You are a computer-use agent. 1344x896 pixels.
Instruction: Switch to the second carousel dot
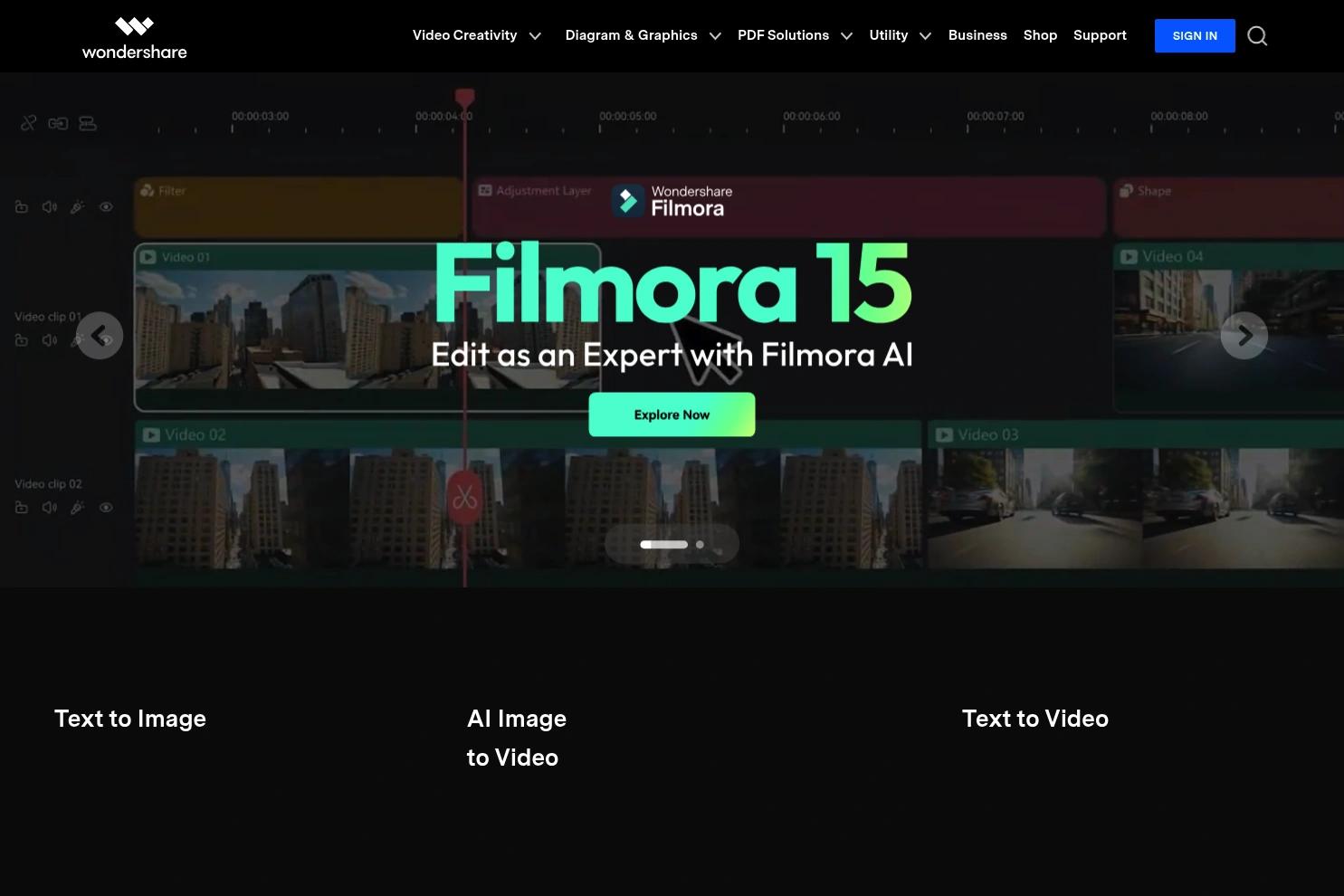700,545
